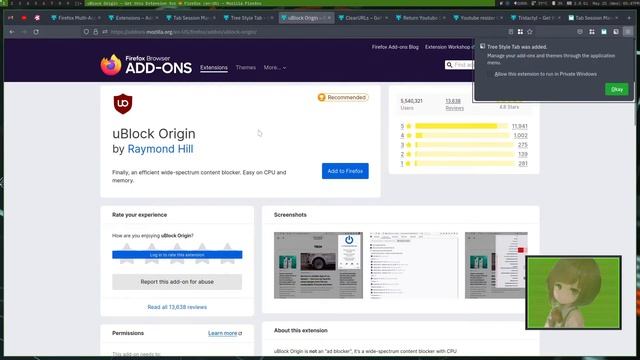This screenshot has width=640, height=360.
Task: Switch to the first Tab Session Manager tab
Action: tap(191, 18)
